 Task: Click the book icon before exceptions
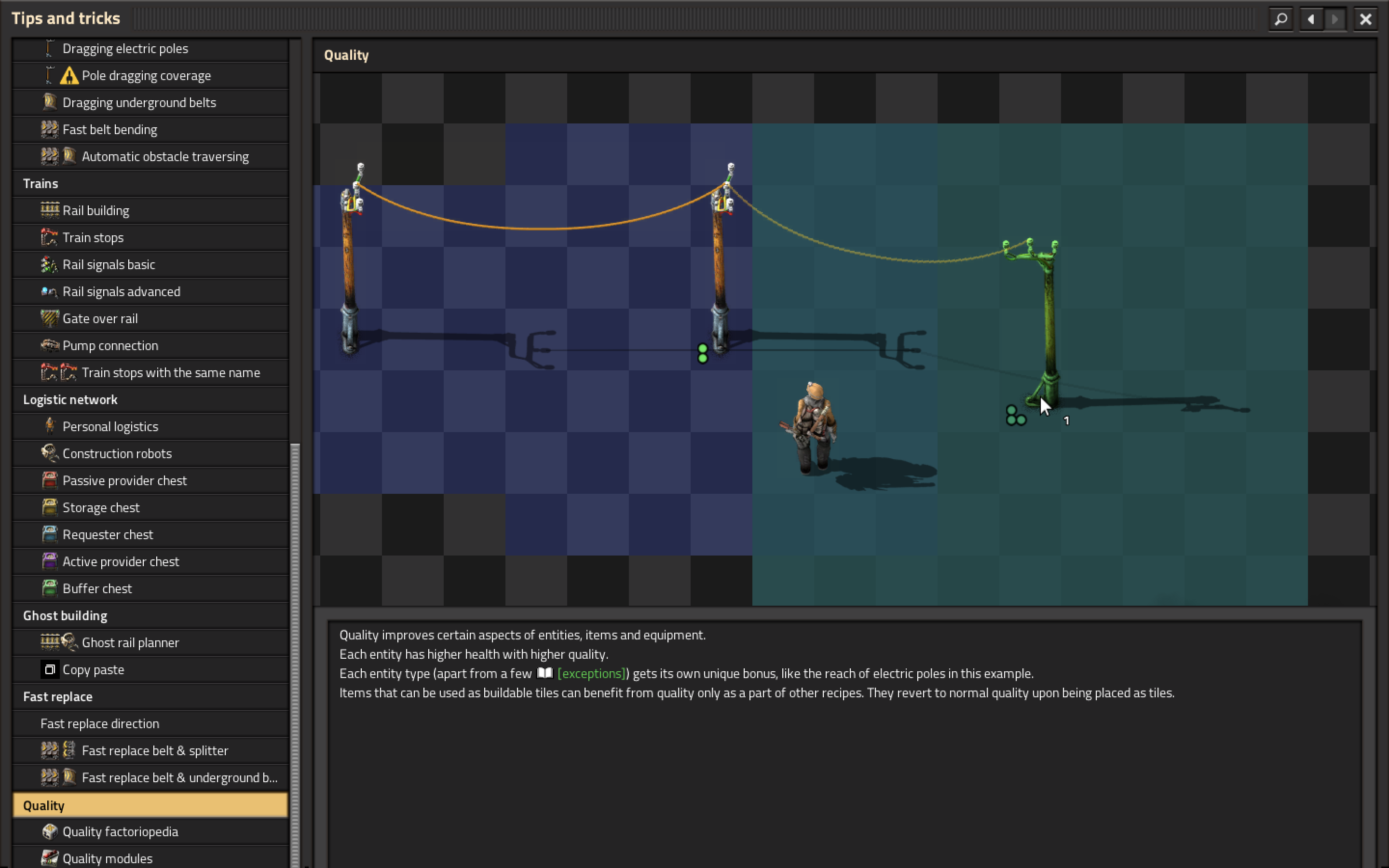pyautogui.click(x=544, y=673)
